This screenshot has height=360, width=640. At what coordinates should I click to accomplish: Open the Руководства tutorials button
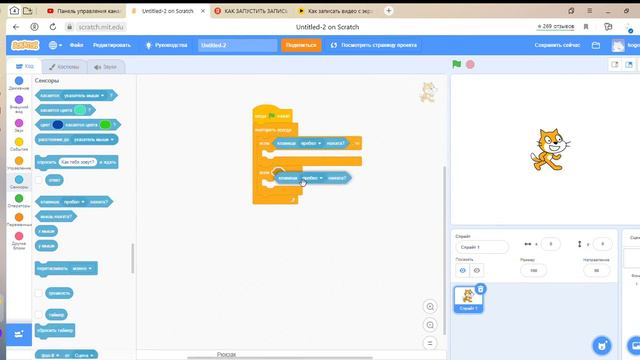coord(167,45)
